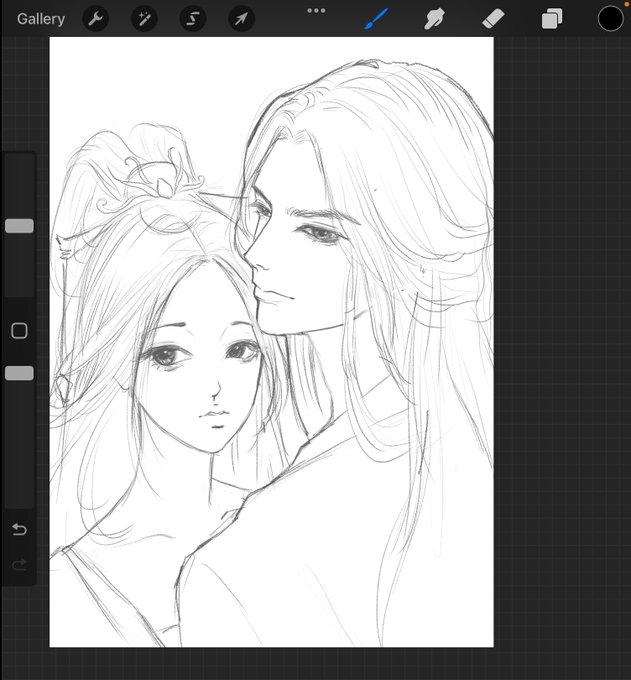Screen dimensions: 631x680
Task: Select the Smudge tool
Action: (434, 19)
